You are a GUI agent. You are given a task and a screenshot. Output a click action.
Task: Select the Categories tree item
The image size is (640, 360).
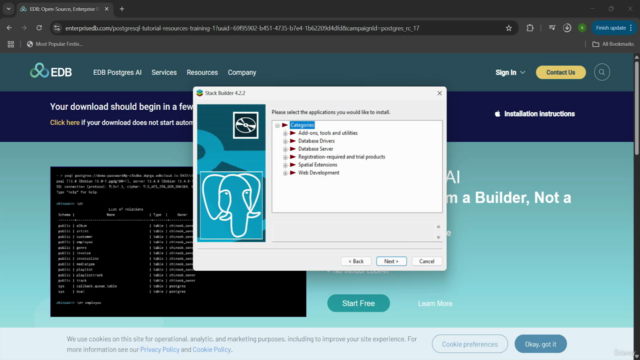tap(302, 125)
